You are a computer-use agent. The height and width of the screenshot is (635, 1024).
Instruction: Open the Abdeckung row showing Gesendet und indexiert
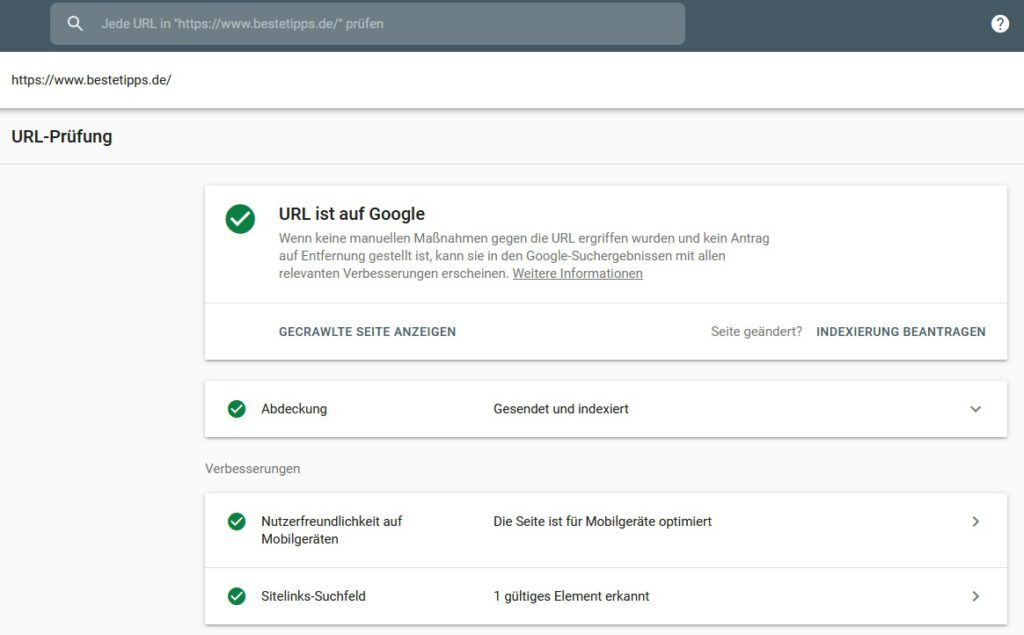560,409
